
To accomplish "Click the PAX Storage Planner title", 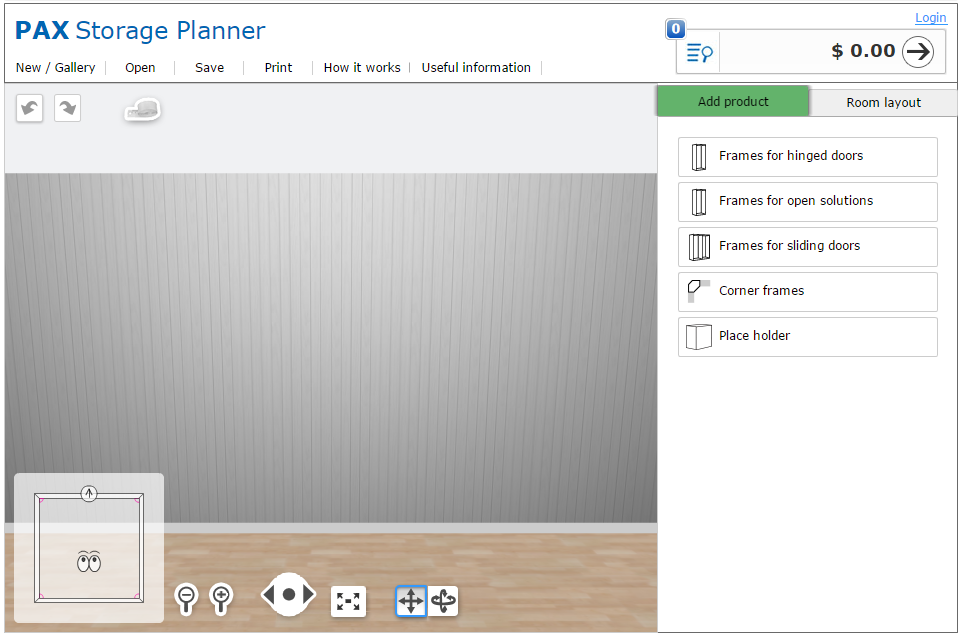I will [140, 30].
